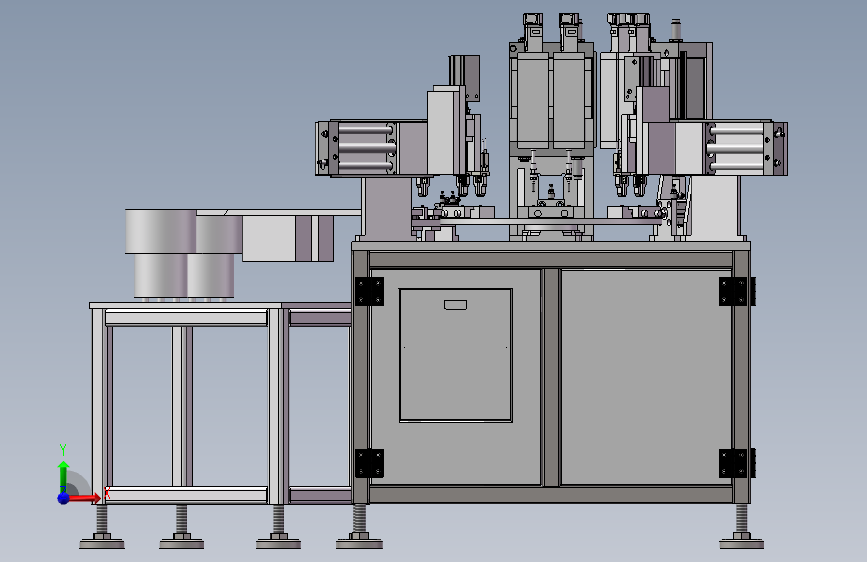Select the upper-right black door hinge

pyautogui.click(x=737, y=292)
